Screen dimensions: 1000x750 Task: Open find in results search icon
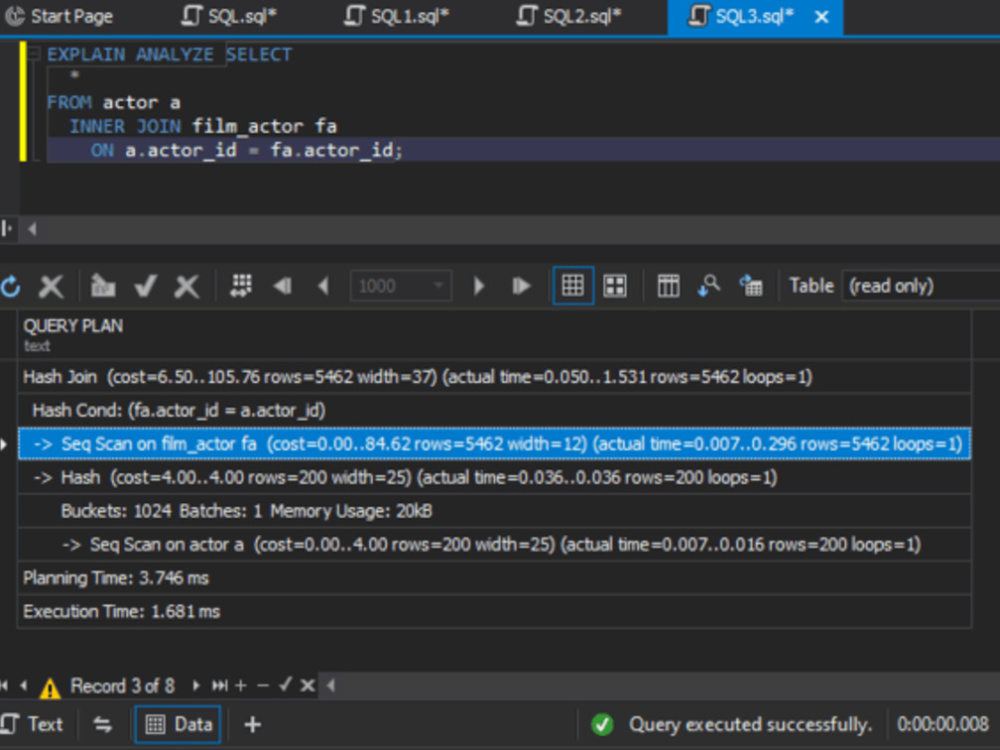709,286
